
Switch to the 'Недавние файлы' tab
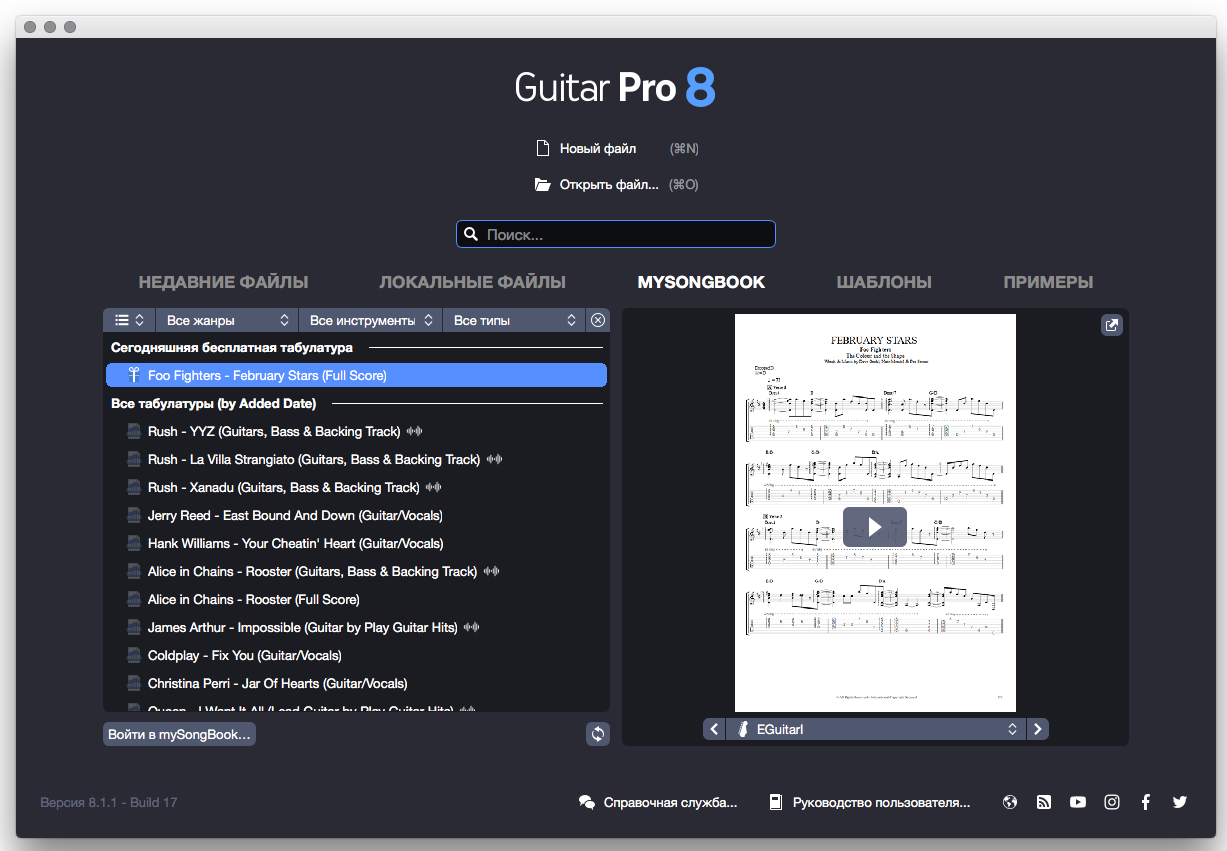[223, 282]
